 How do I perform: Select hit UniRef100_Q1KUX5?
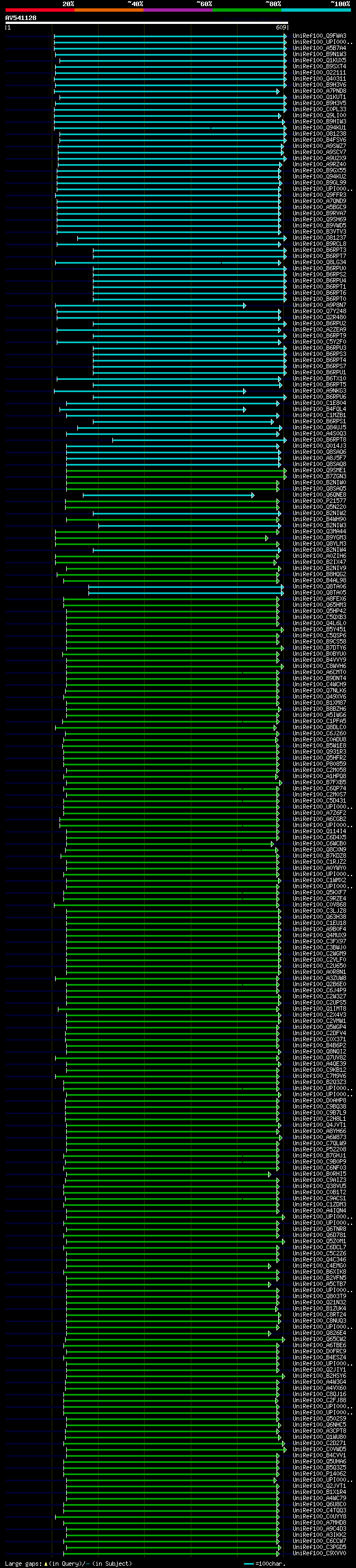coord(319,60)
